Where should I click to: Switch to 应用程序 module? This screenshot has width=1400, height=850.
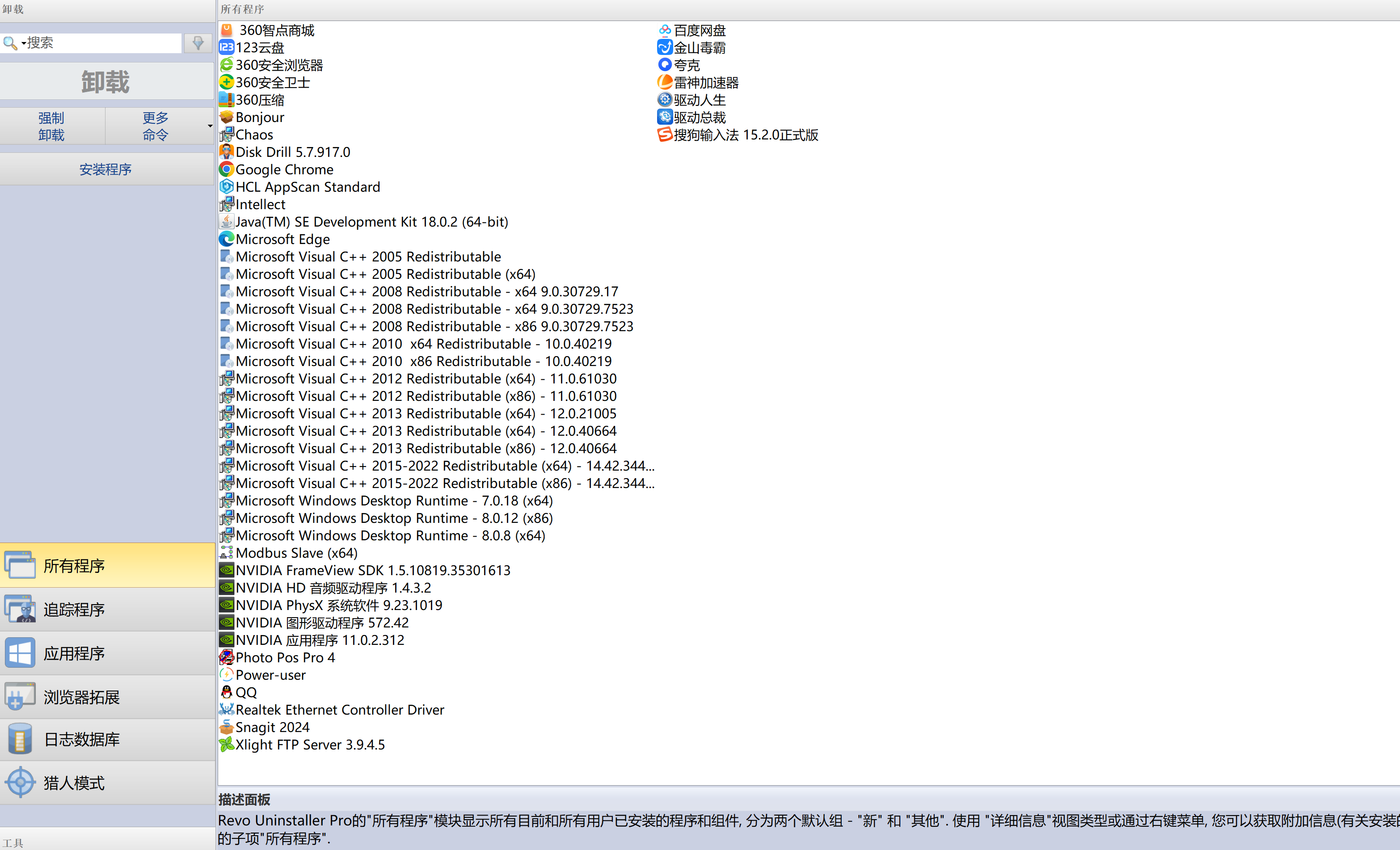pos(107,653)
